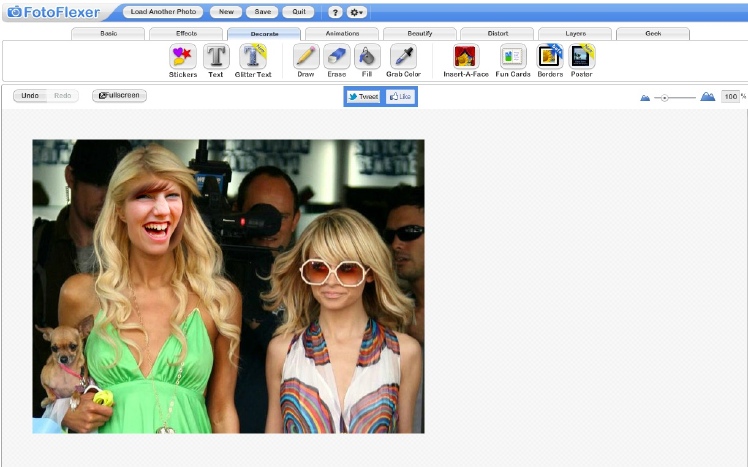
Task: Switch to the Layers tab
Action: click(575, 34)
